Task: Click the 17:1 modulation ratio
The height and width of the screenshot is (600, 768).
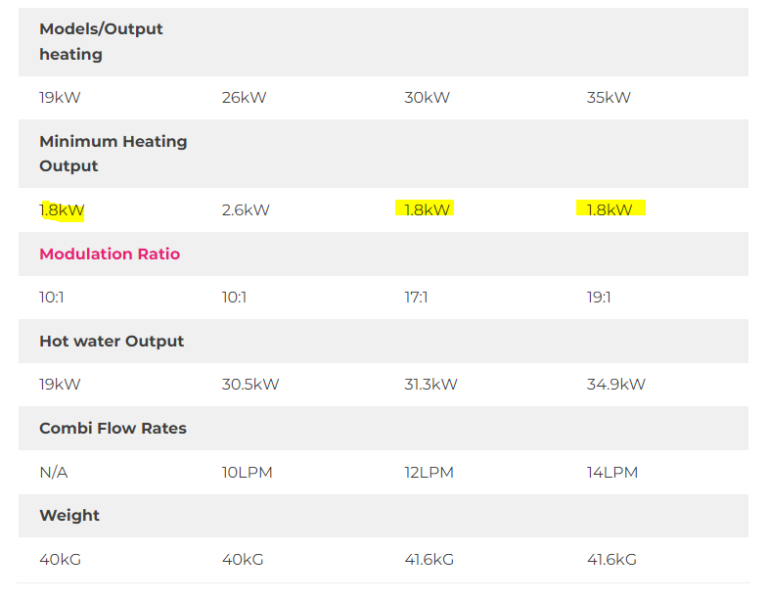Action: click(x=416, y=297)
